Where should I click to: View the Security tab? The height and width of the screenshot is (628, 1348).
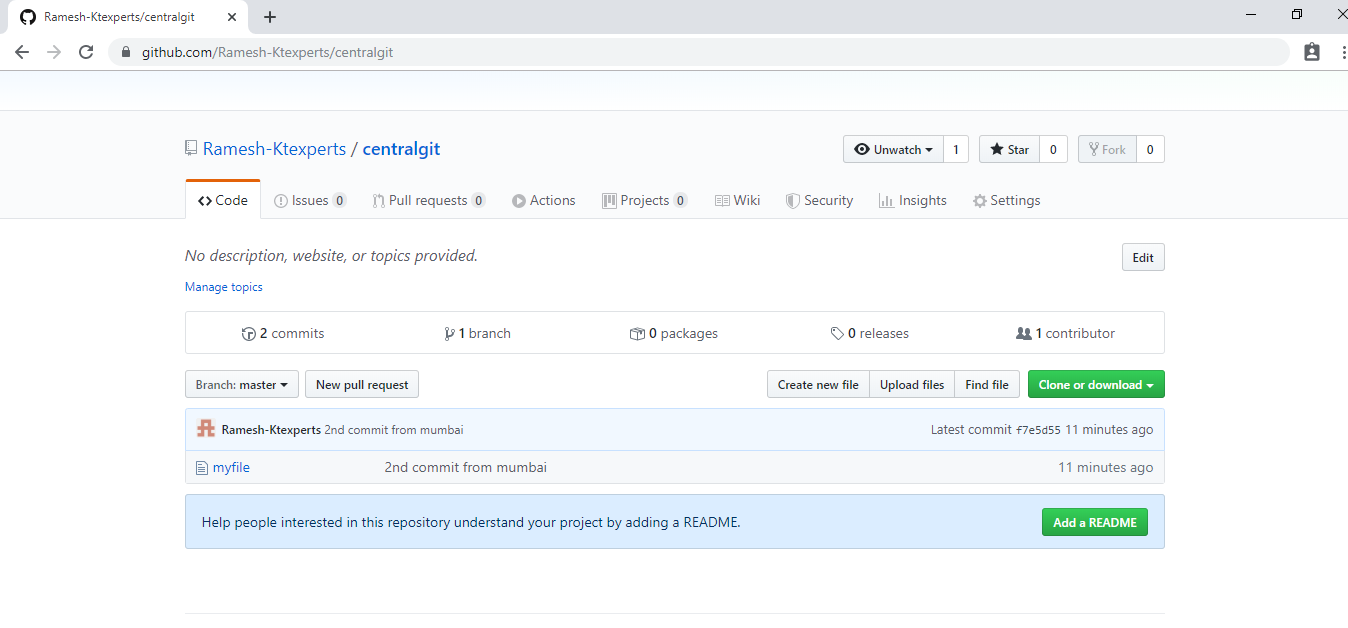click(x=819, y=200)
